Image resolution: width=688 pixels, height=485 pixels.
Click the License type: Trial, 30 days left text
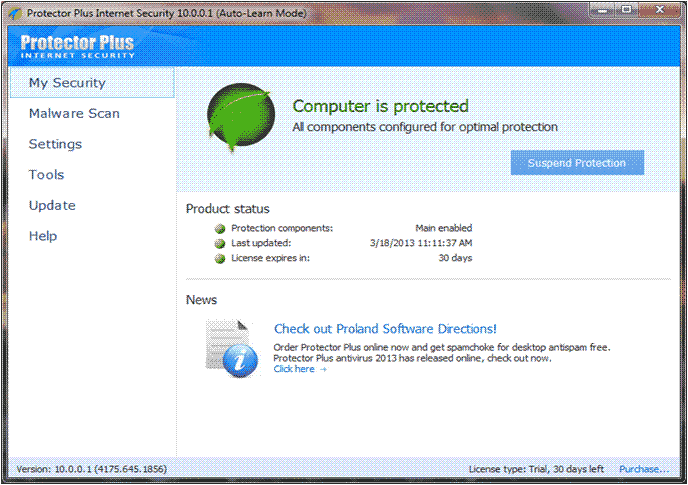coord(536,469)
